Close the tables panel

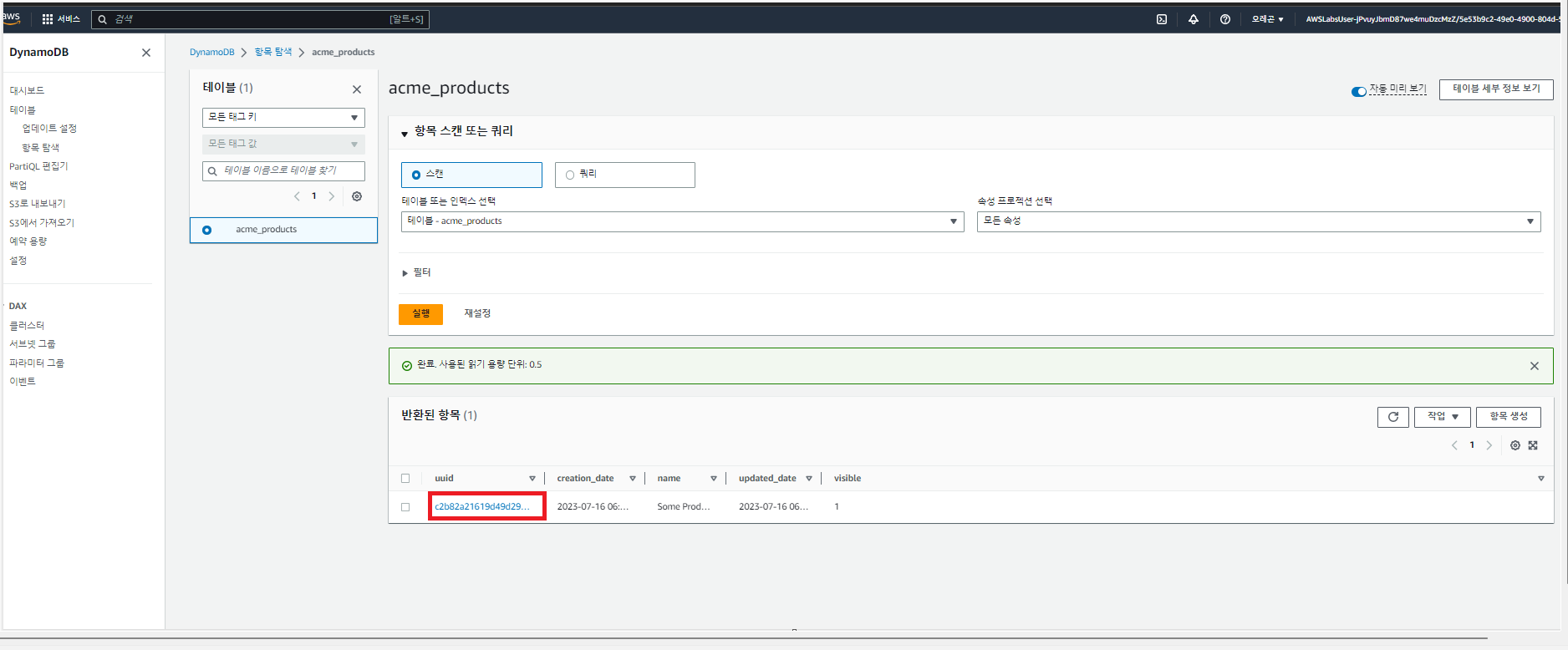pyautogui.click(x=357, y=89)
